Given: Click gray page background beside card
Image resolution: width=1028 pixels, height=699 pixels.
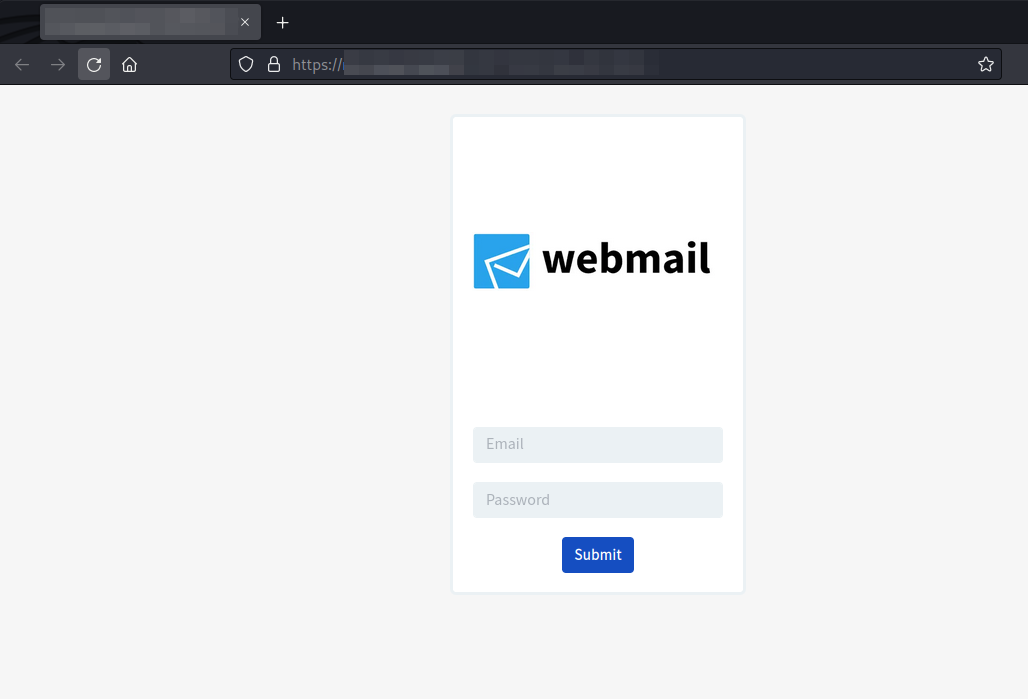Looking at the screenshot, I should coord(223,393).
